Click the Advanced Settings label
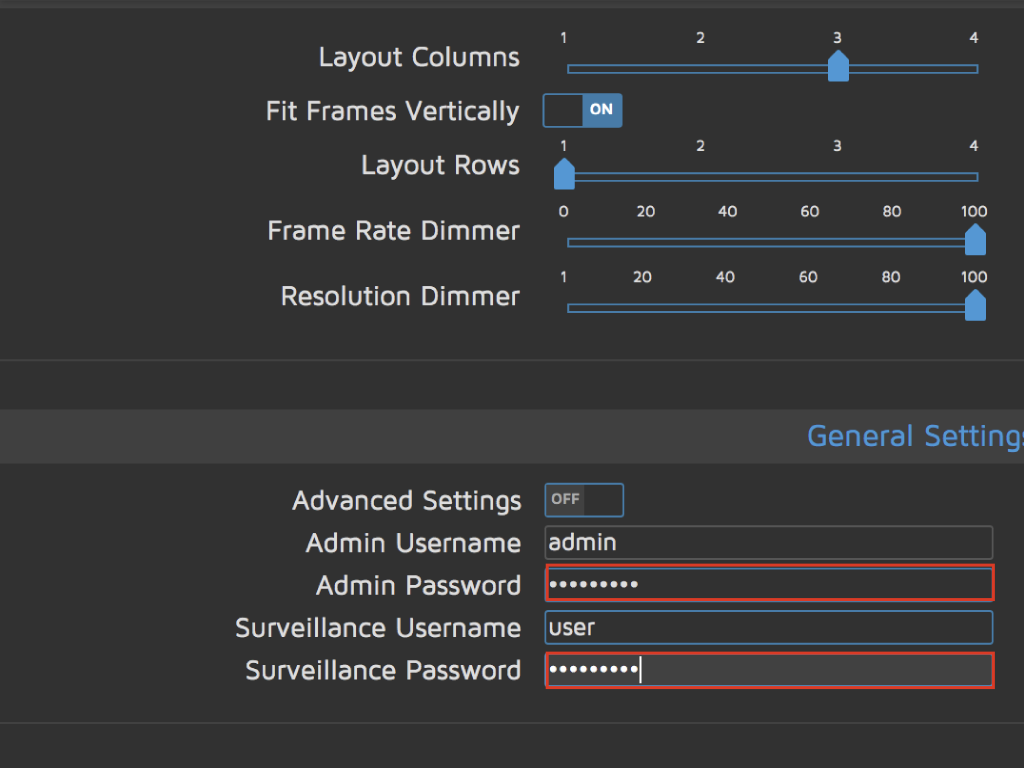This screenshot has width=1024, height=768. tap(407, 502)
